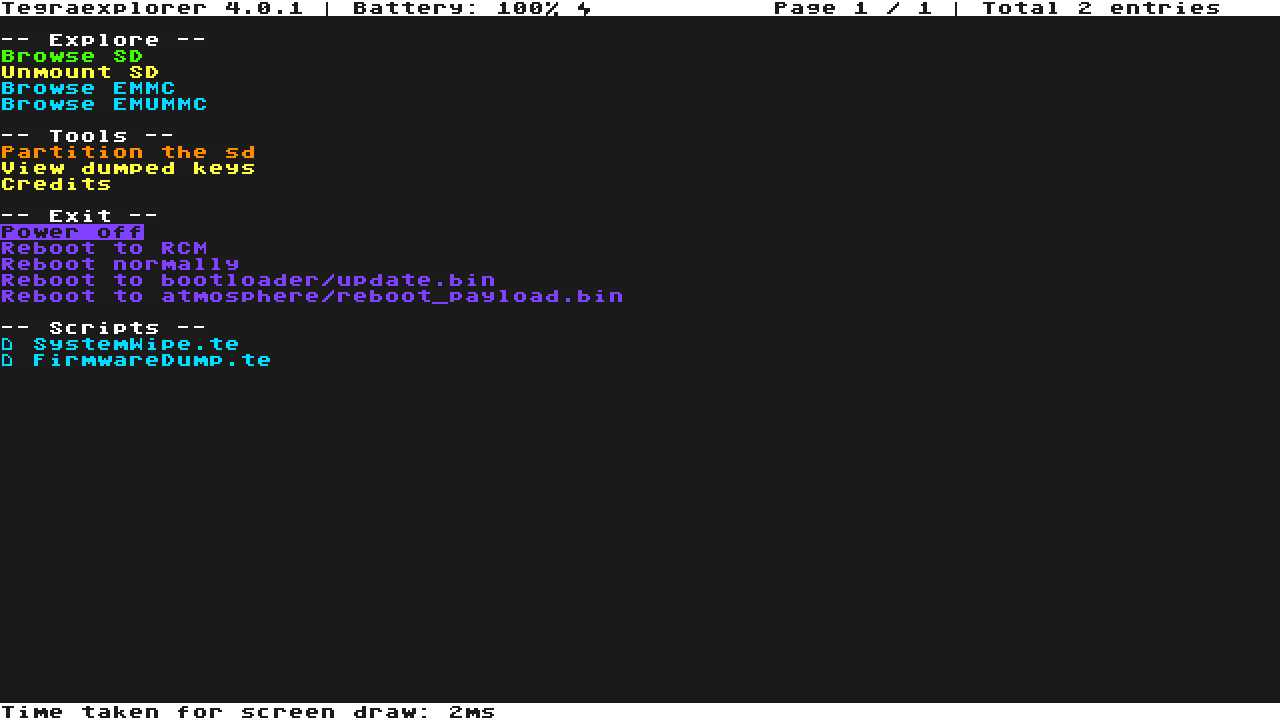The width and height of the screenshot is (1280, 720).
Task: Click the -- Scripts -- section header
Action: [x=104, y=328]
